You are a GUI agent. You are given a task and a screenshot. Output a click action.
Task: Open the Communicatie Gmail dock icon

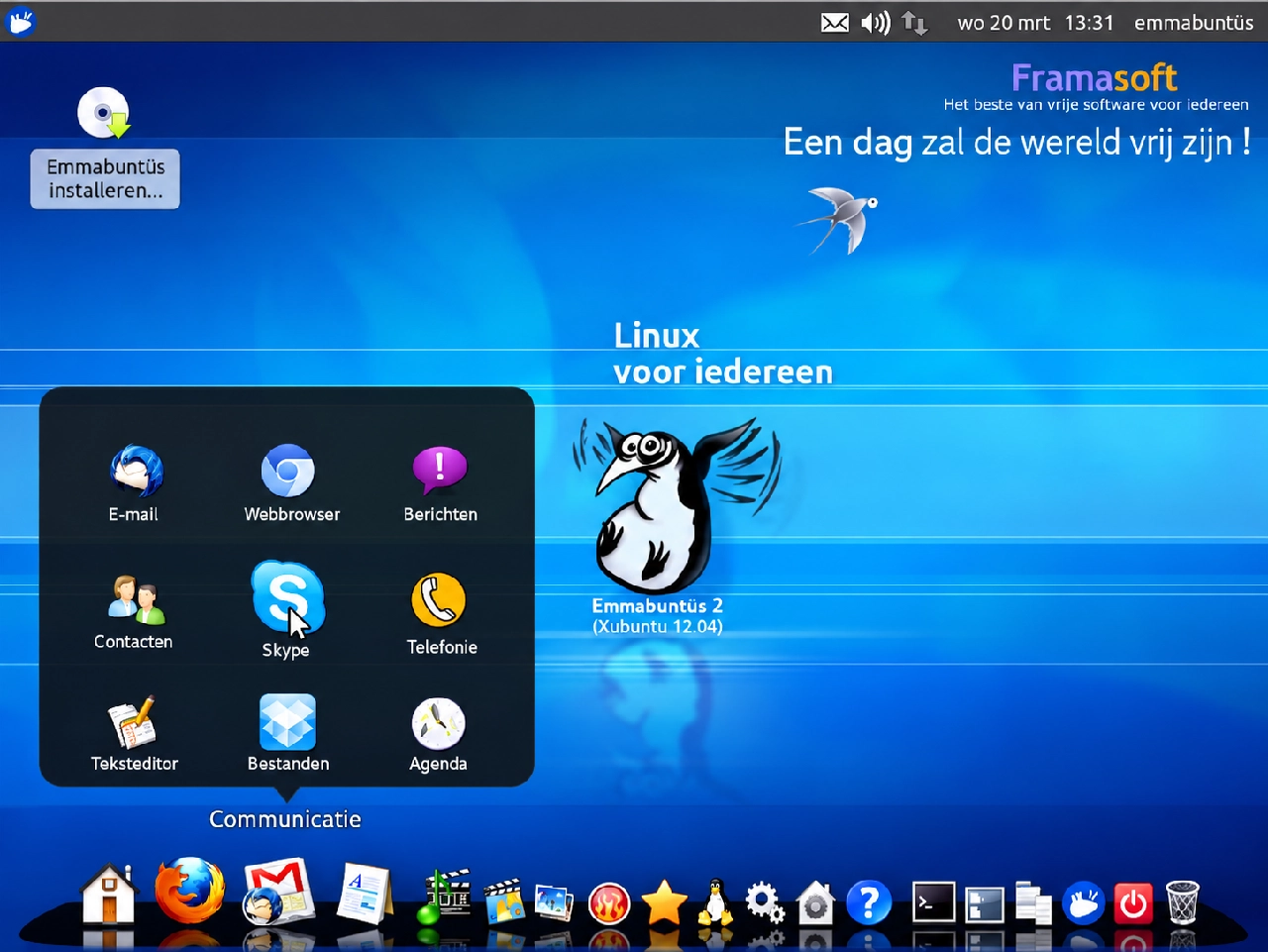[278, 892]
